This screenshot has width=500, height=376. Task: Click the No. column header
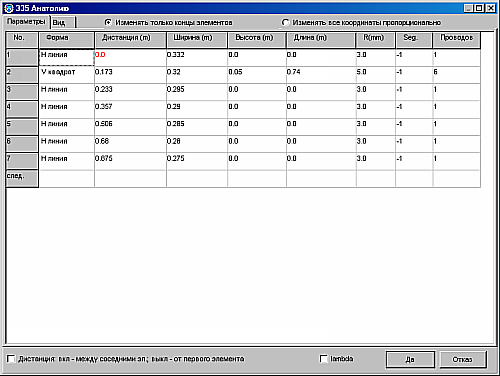pyautogui.click(x=22, y=40)
